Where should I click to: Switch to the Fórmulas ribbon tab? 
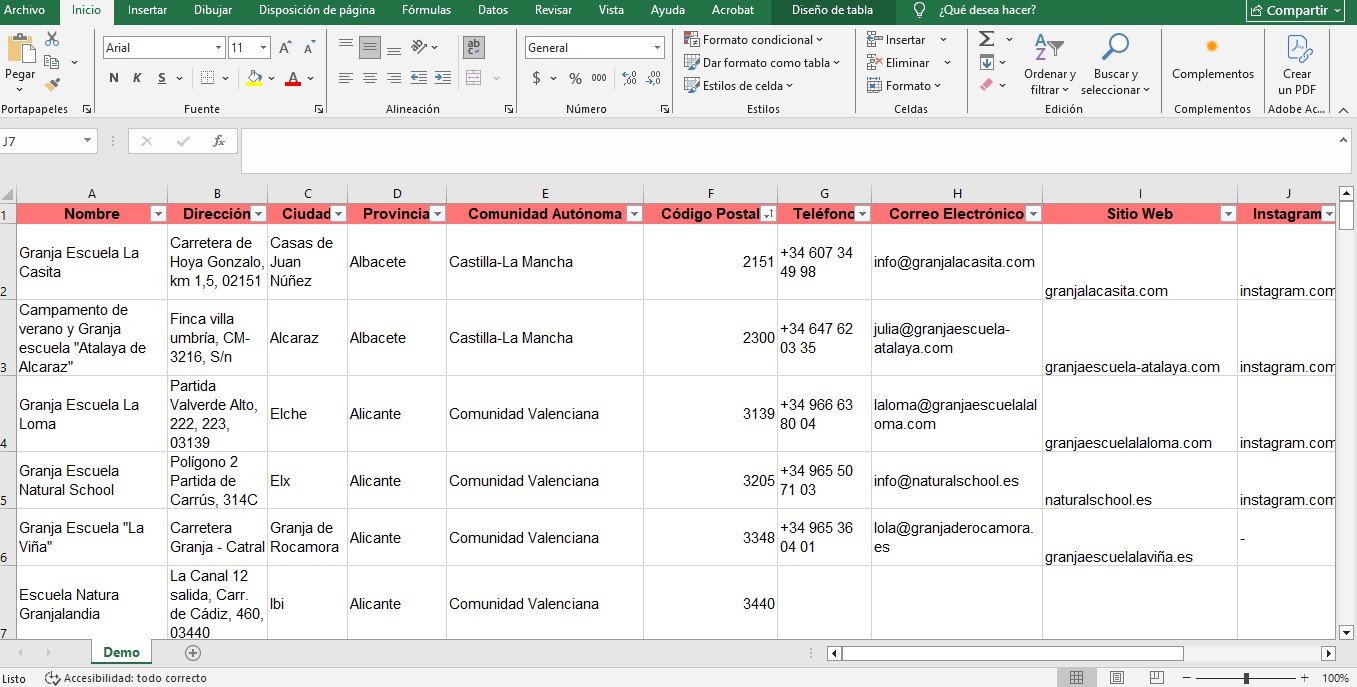426,10
